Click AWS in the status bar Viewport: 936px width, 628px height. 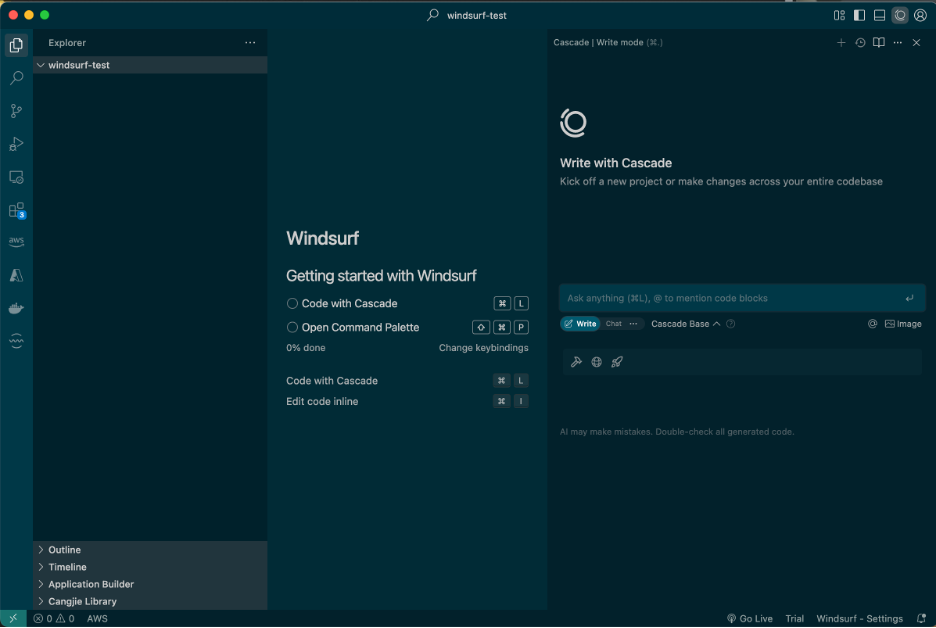click(97, 618)
